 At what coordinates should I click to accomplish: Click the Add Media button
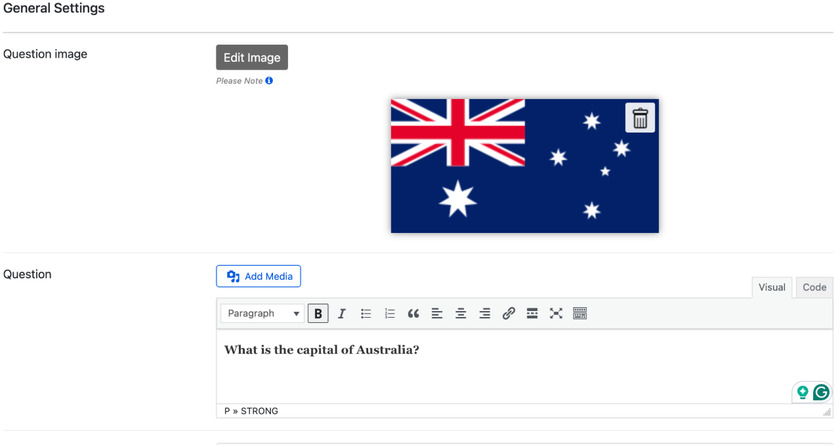[x=258, y=276]
